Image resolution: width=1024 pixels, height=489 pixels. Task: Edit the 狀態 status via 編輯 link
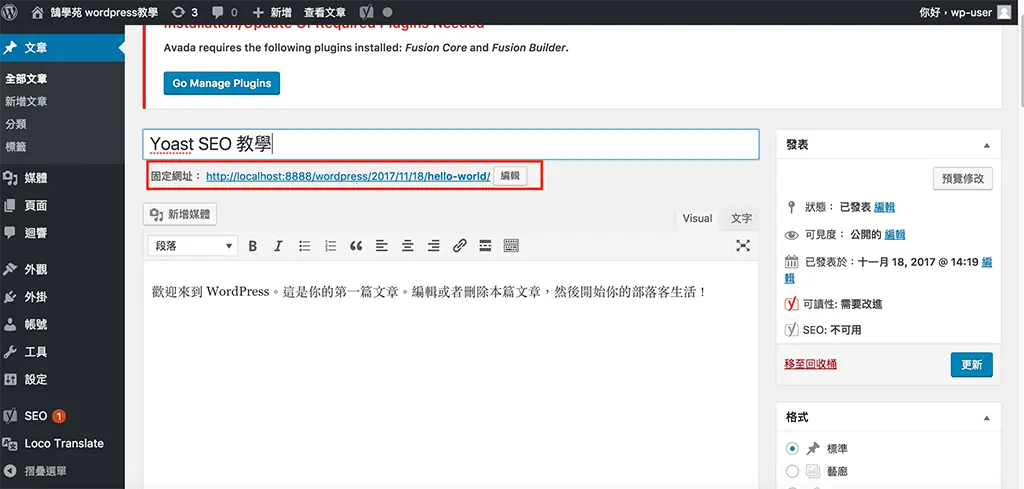point(884,207)
